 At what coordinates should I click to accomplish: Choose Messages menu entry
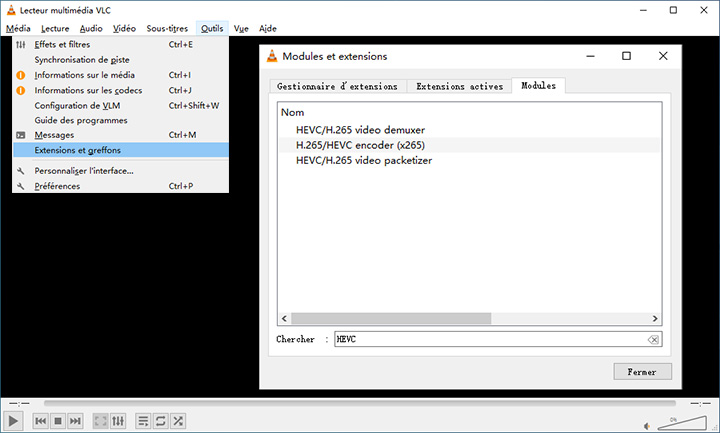(x=121, y=135)
